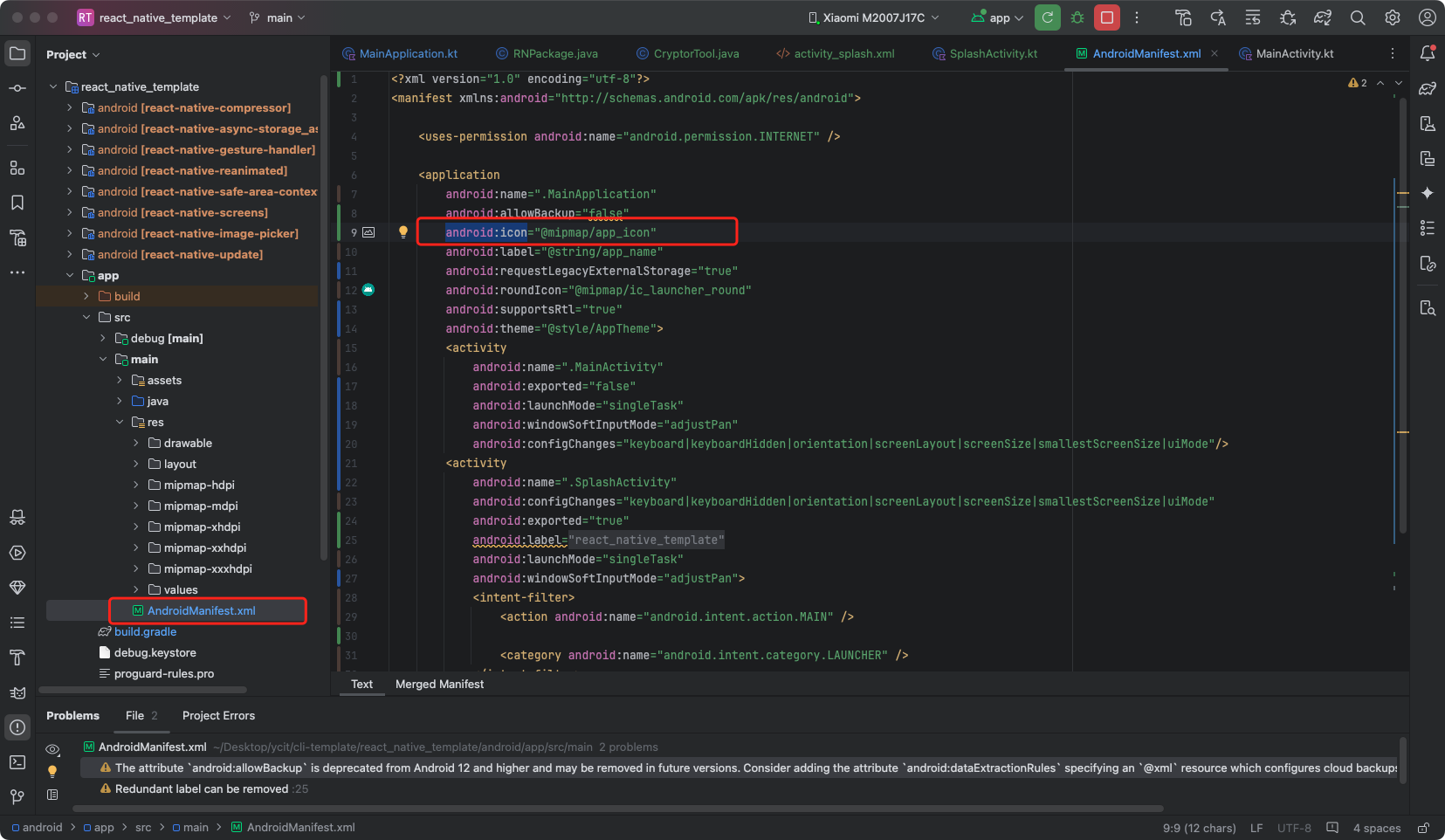Screen dimensions: 1445x840
Task: Open the Bookmarks tool window
Action: point(17,203)
